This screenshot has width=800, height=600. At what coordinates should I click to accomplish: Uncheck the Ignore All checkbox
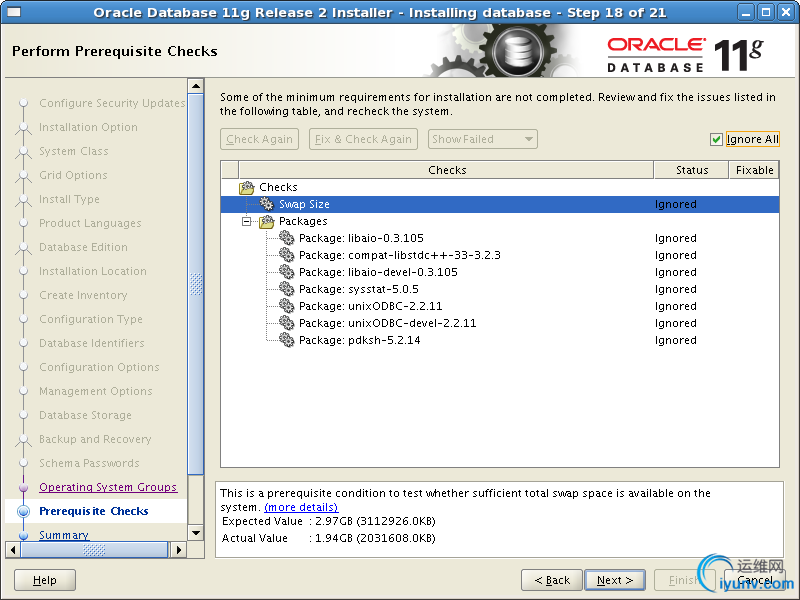click(716, 139)
